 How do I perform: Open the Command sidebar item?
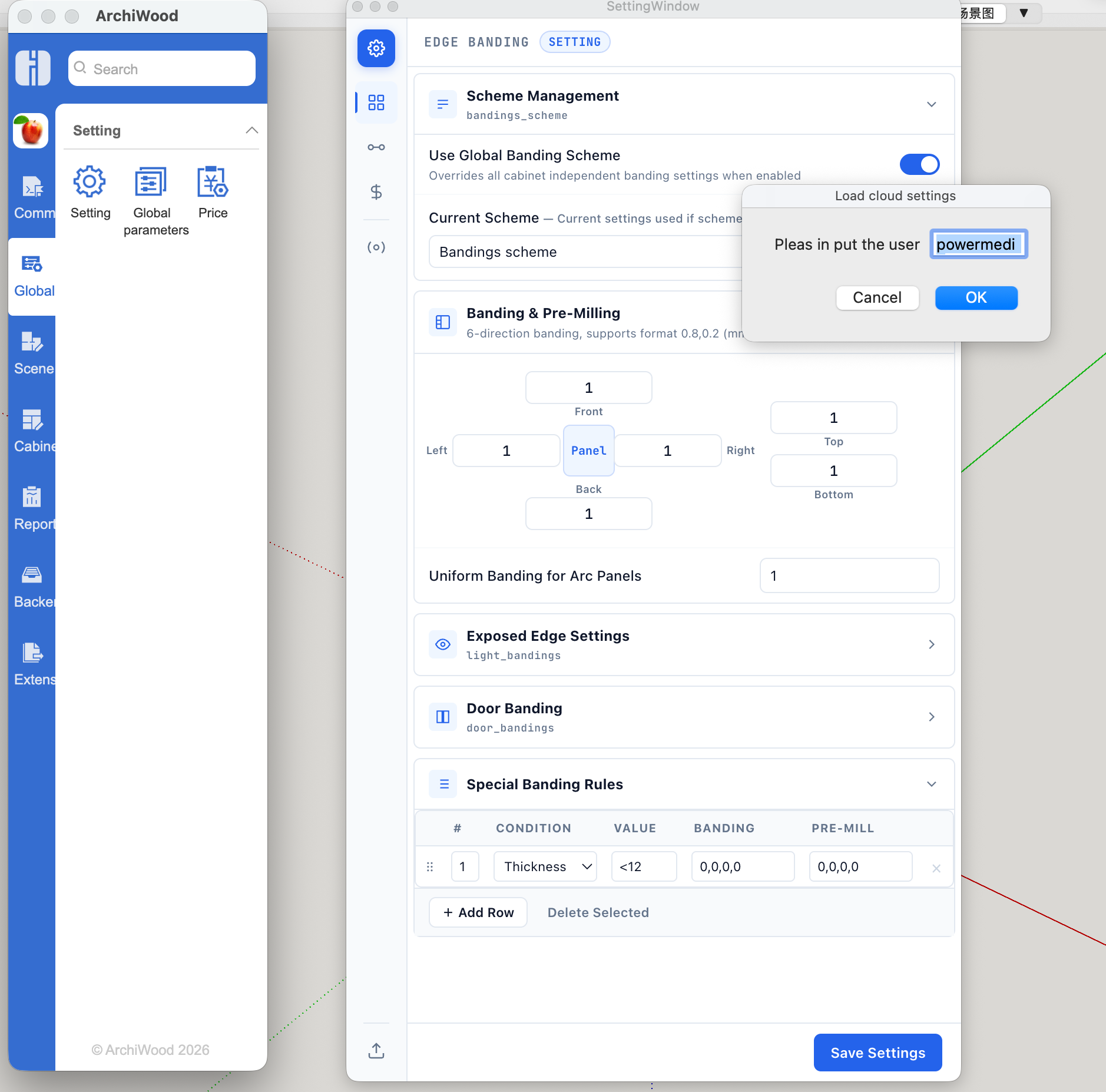(x=33, y=197)
